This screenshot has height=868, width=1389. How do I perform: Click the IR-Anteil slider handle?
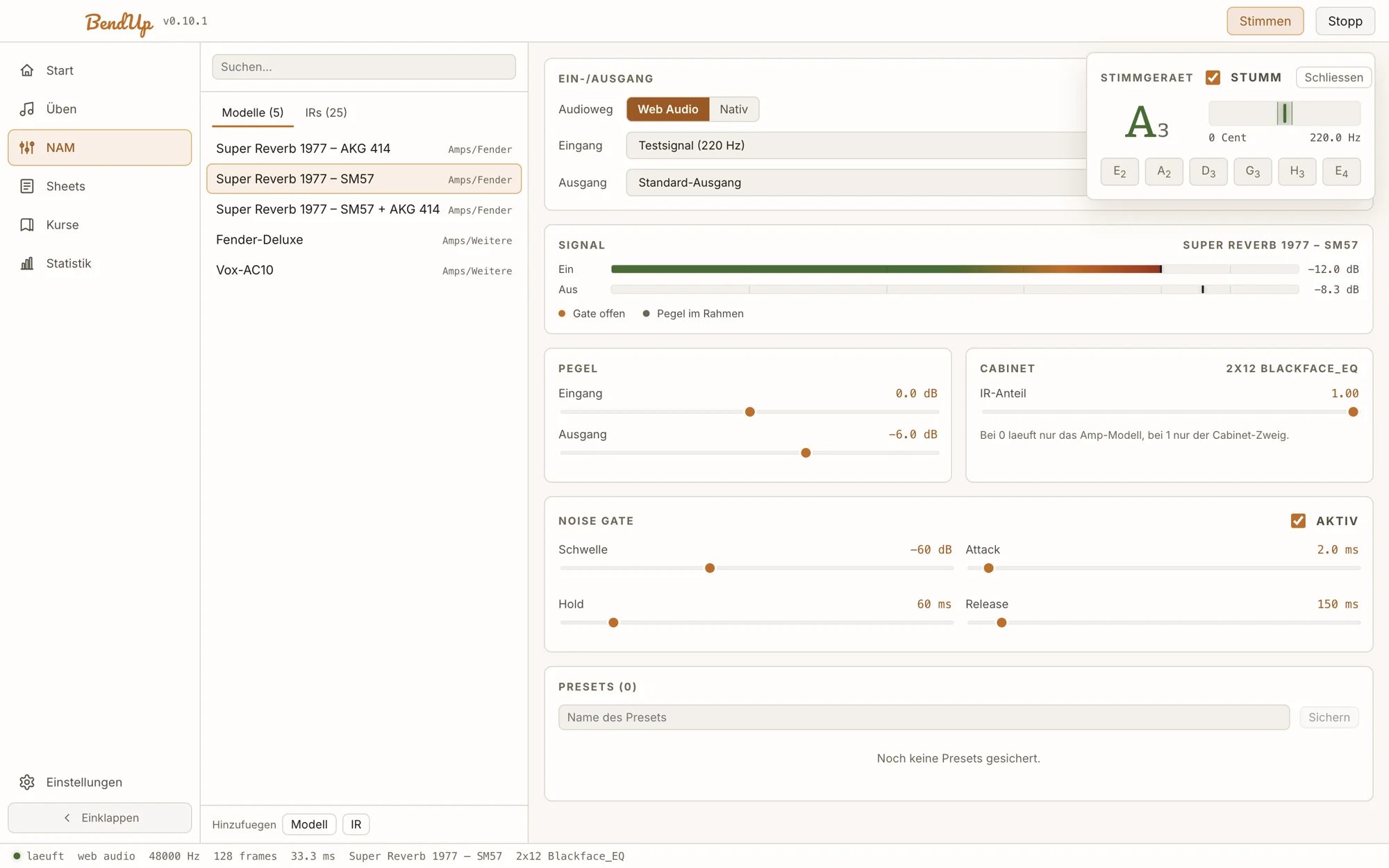[1353, 412]
